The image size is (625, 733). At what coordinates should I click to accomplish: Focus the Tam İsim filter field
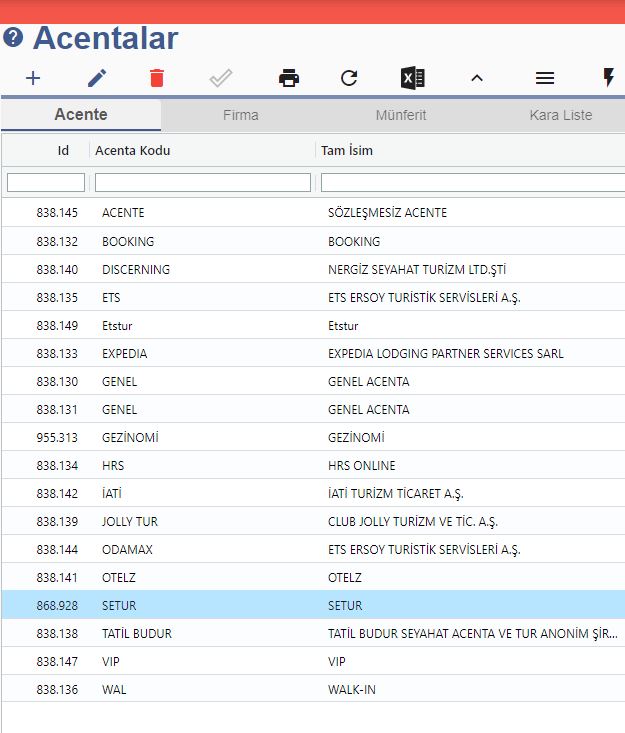coord(473,182)
